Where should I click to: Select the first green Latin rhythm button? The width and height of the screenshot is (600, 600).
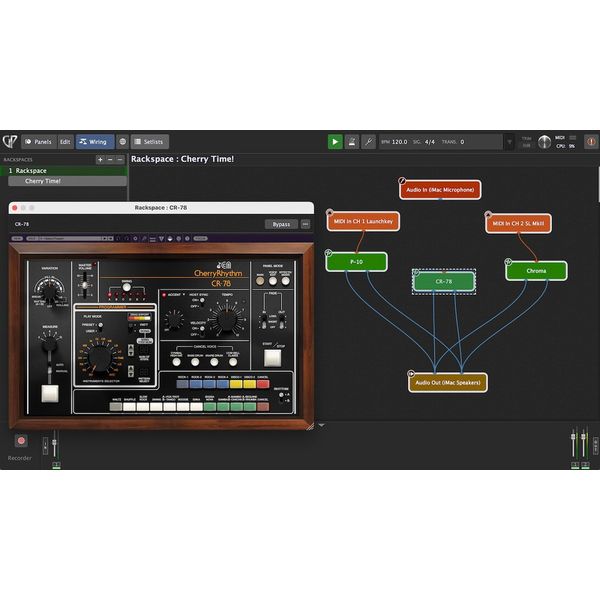[x=210, y=407]
